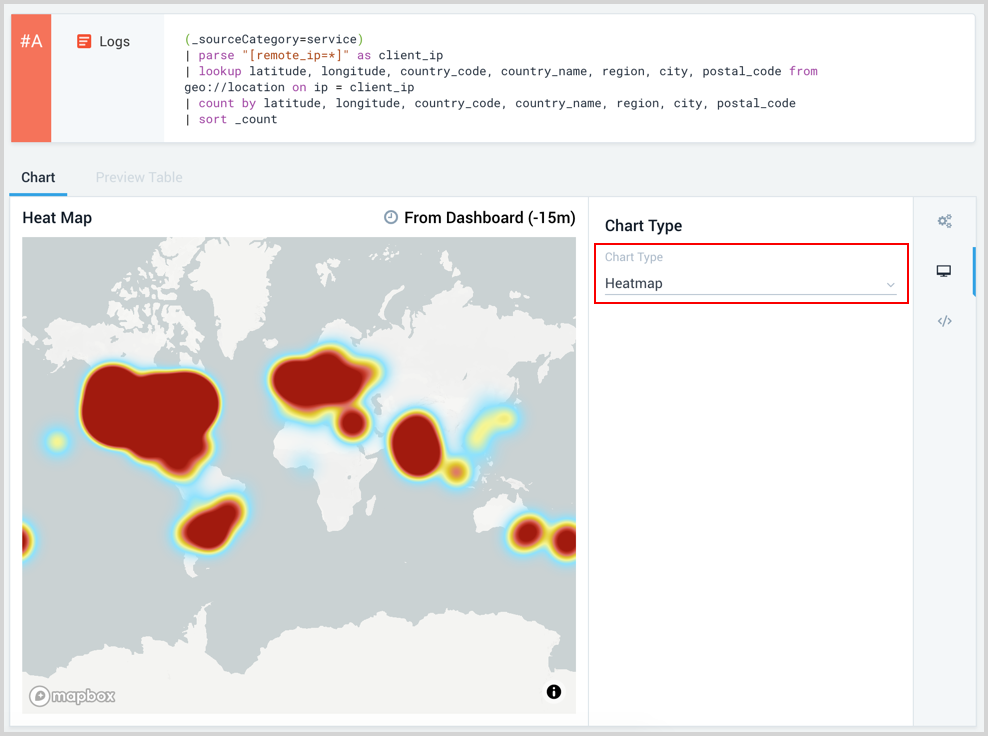The image size is (988, 736).
Task: Click the clock icon beside From Dashboard
Action: [391, 217]
